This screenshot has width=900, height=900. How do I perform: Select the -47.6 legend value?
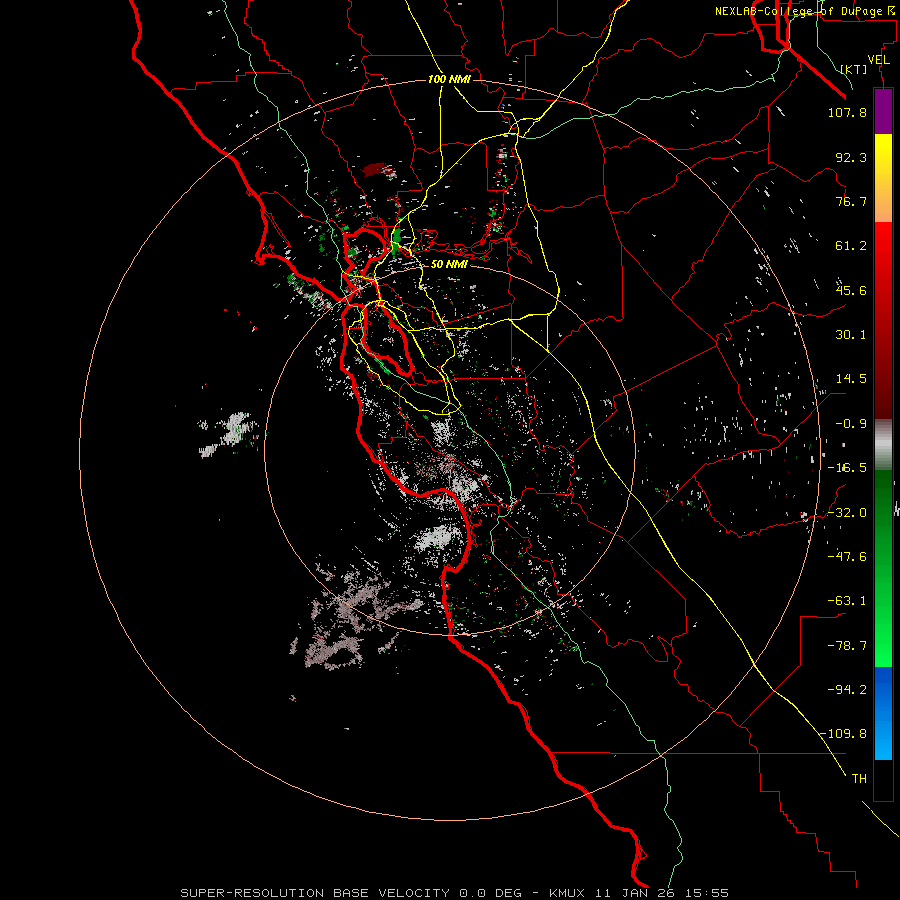(847, 557)
